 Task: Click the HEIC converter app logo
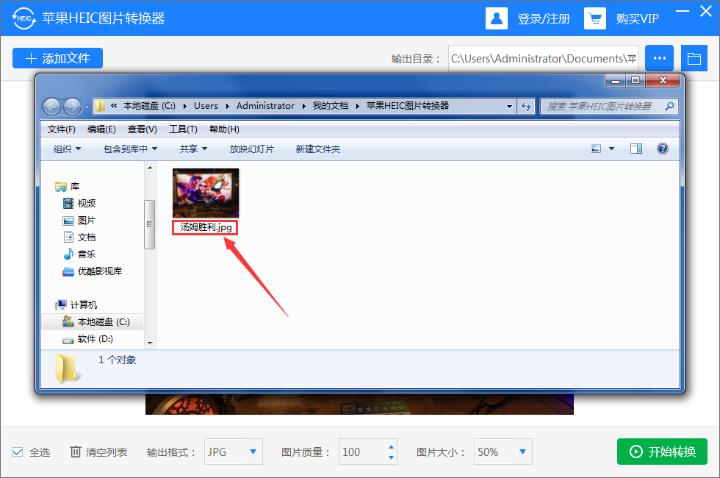coord(23,18)
